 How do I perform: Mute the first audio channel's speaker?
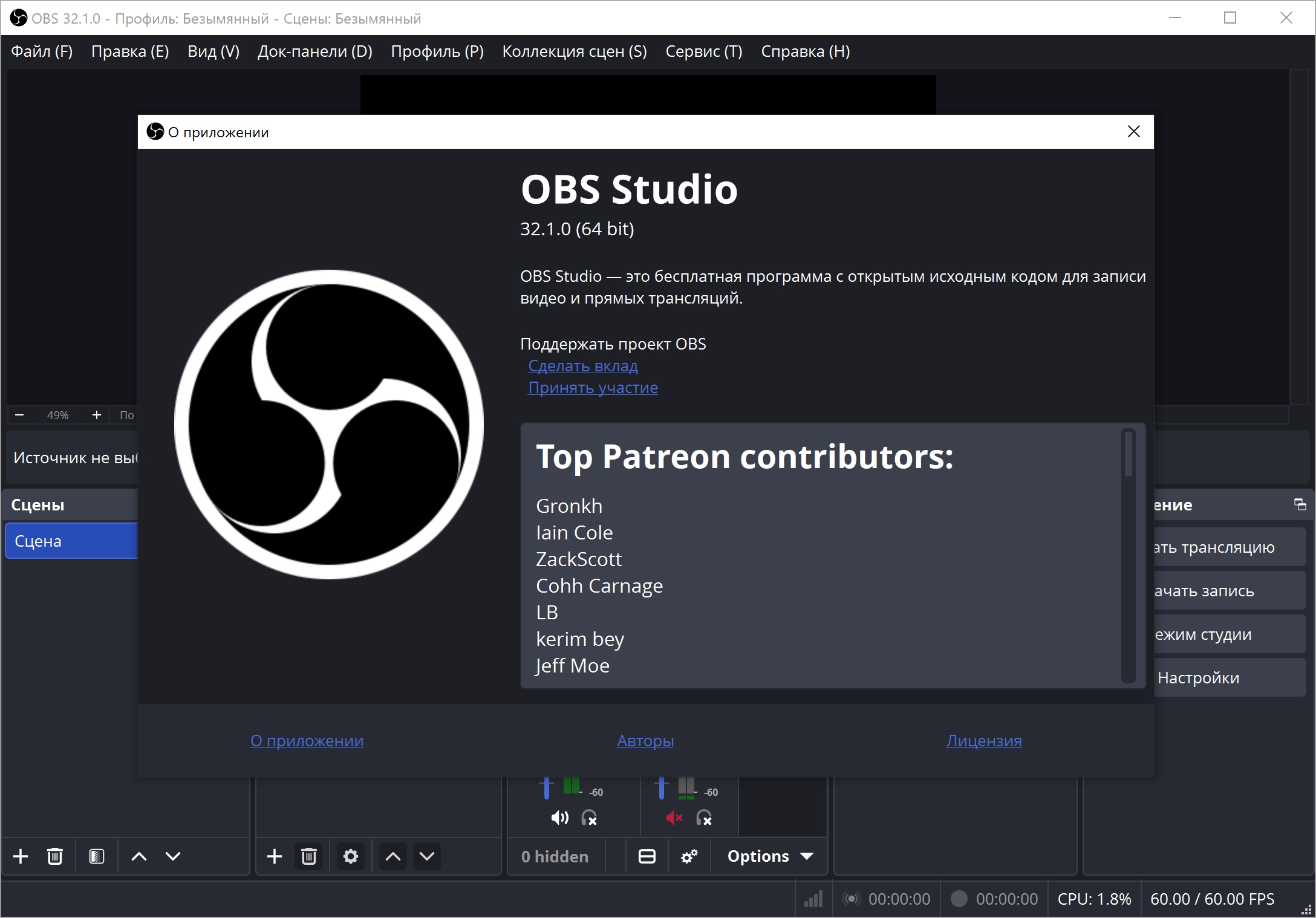click(x=559, y=818)
